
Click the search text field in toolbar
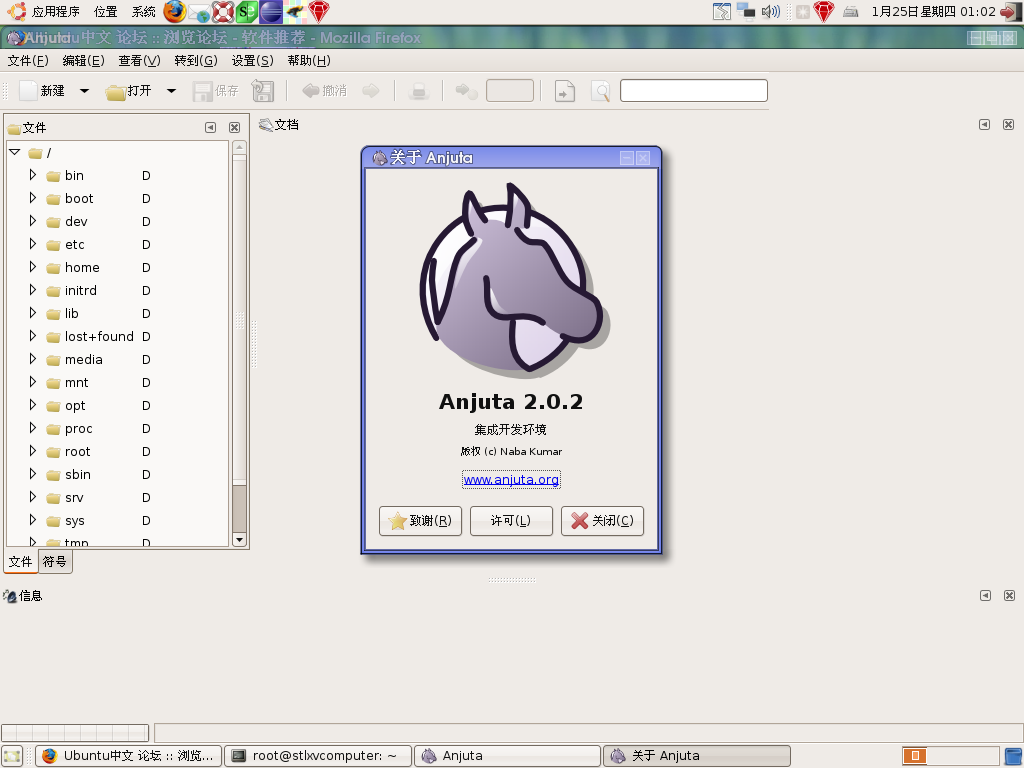pos(694,91)
